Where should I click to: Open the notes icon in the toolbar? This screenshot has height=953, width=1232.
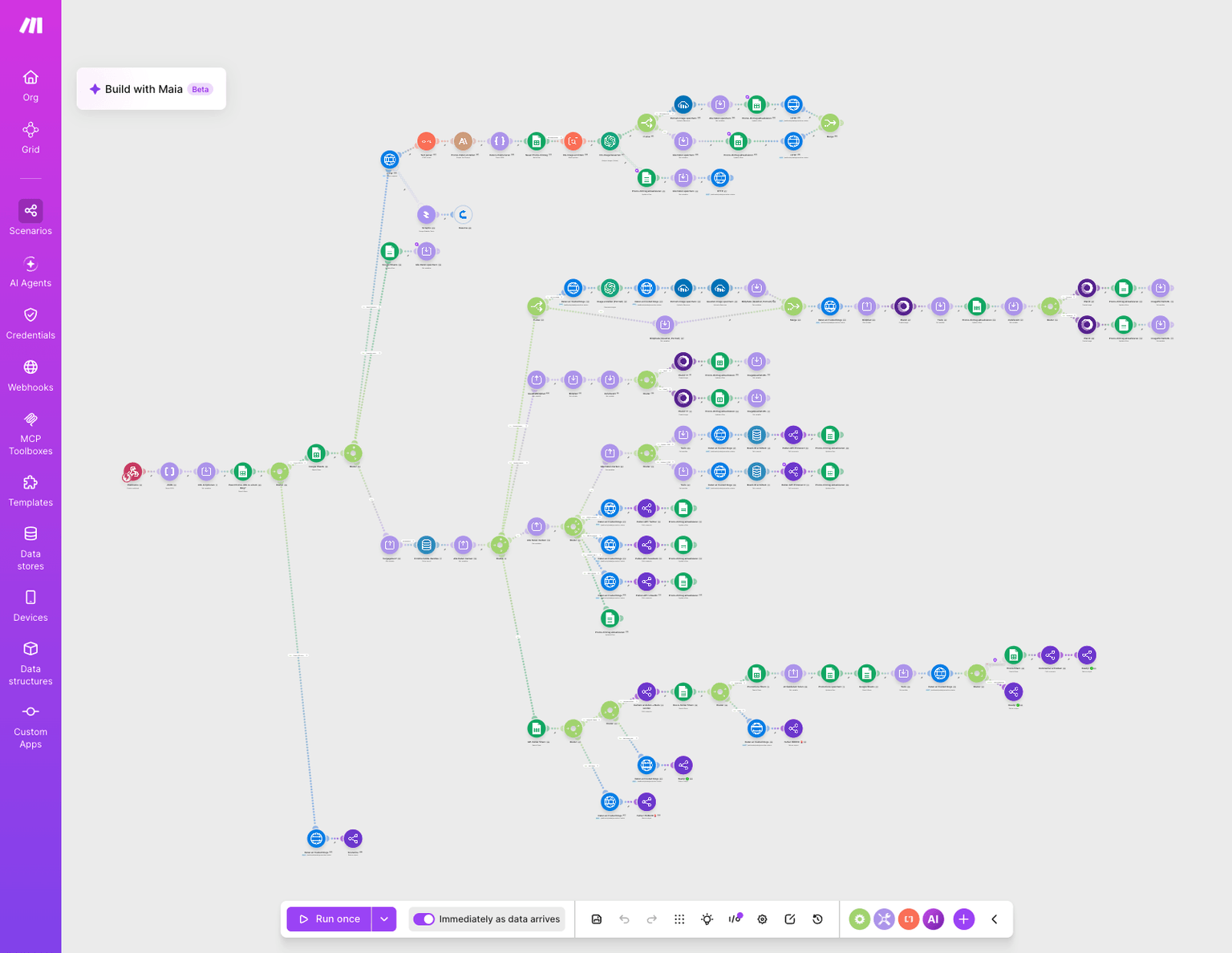tap(790, 919)
